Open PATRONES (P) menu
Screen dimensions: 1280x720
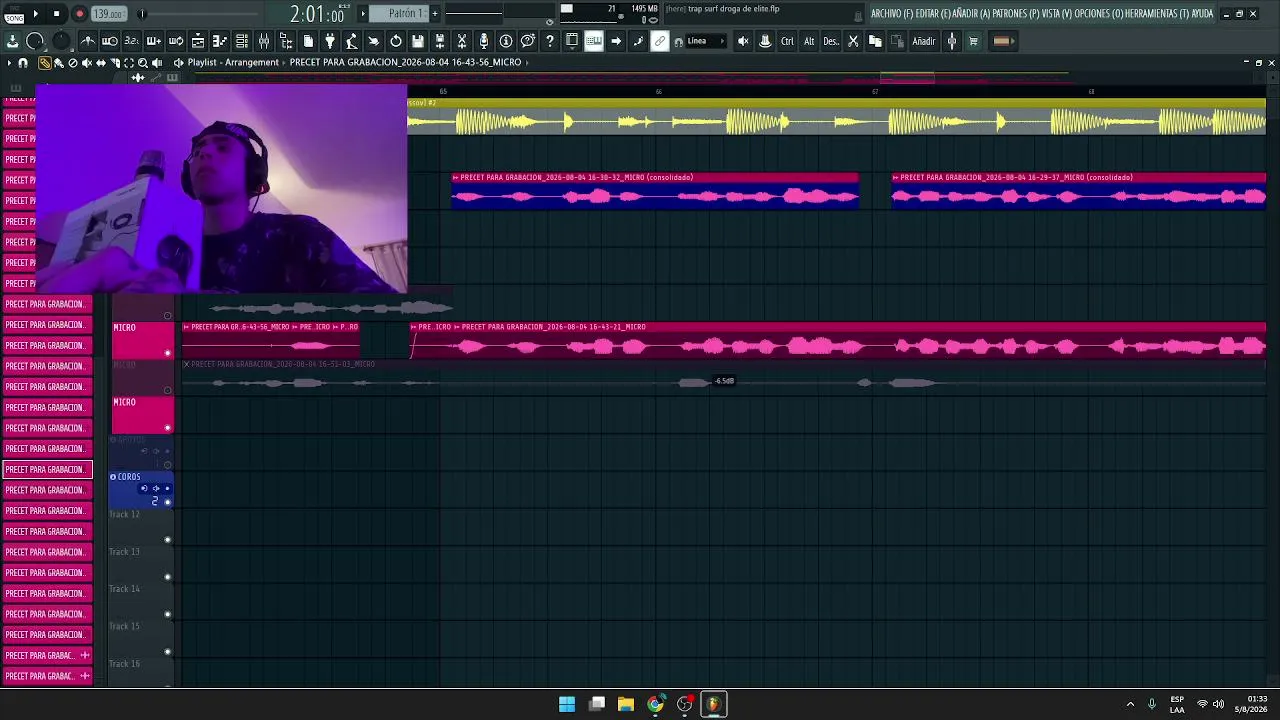click(x=1017, y=14)
